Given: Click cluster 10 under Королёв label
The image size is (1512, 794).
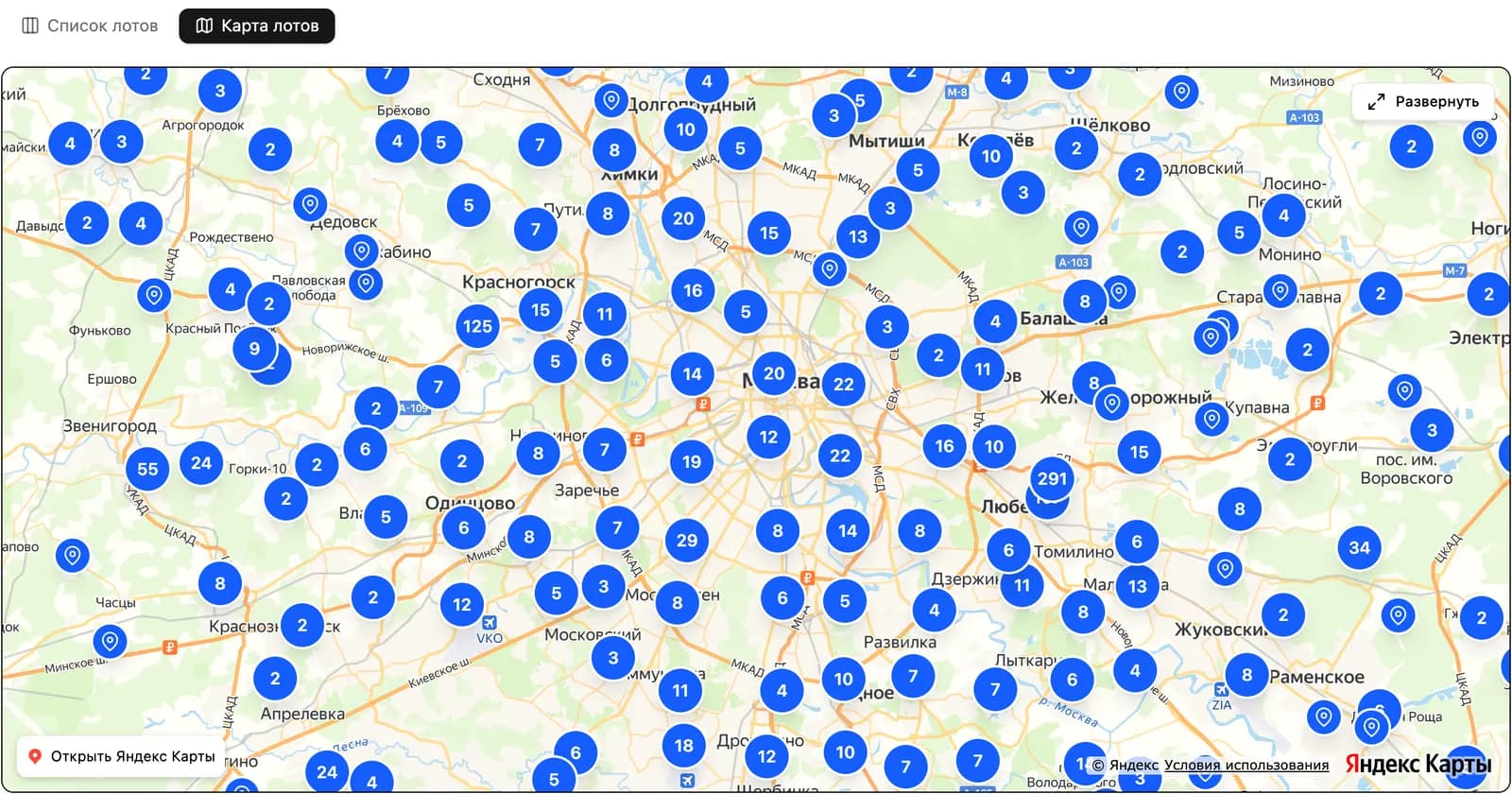Looking at the screenshot, I should coord(991,156).
